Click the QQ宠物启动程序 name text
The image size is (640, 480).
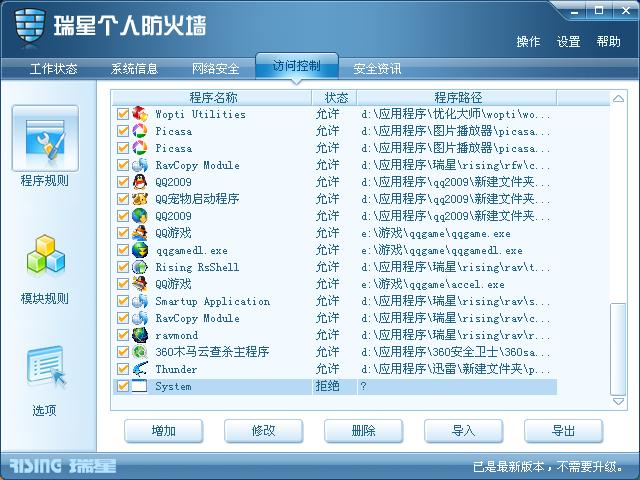tap(197, 199)
